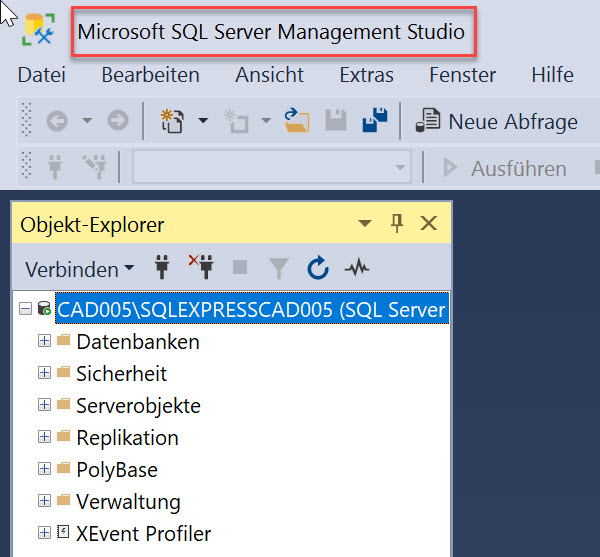Screen dimensions: 600x557
Task: Click the Ausführen button
Action: [x=505, y=168]
